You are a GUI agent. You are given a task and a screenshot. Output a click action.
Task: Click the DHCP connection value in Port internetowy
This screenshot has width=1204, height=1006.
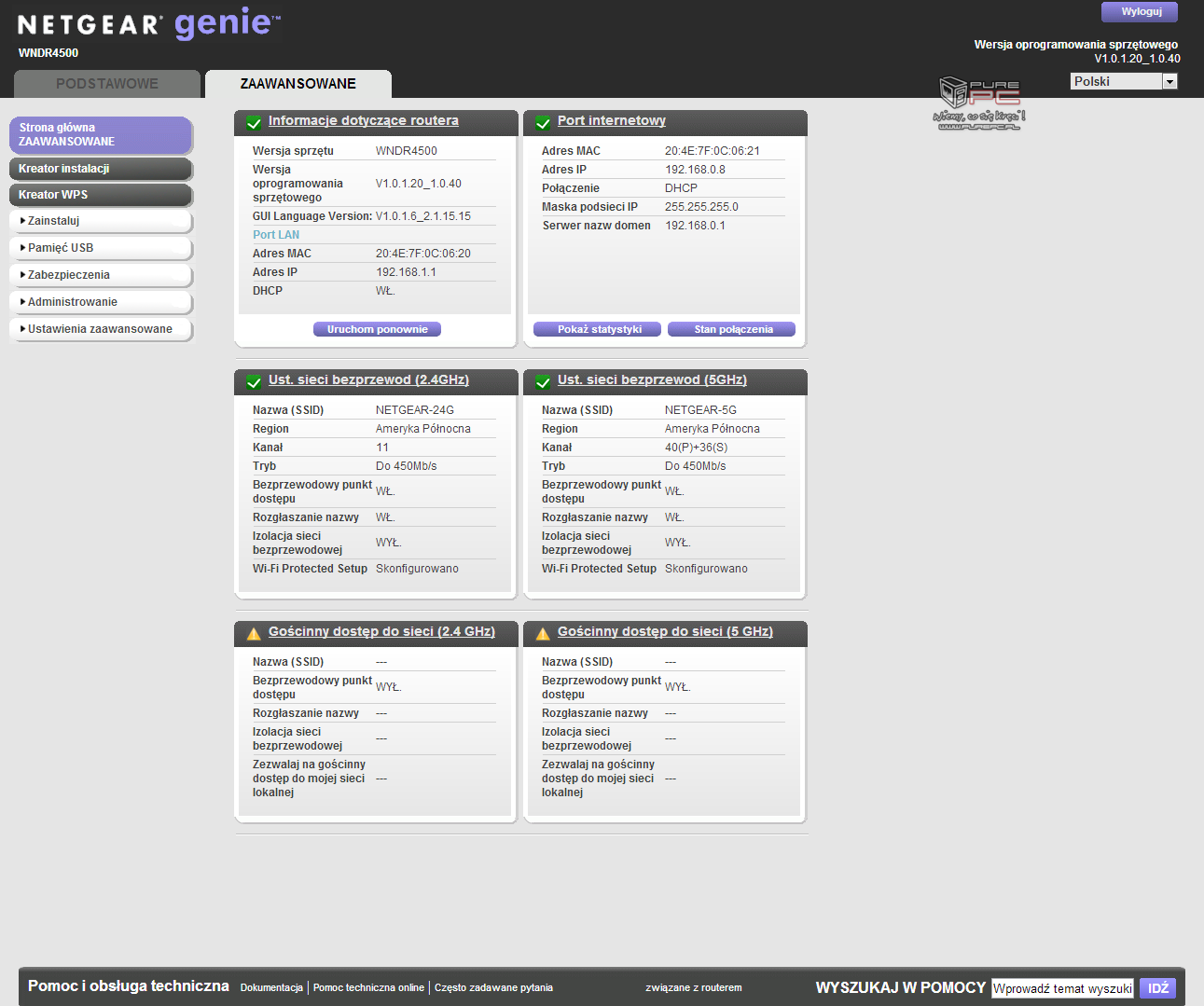coord(681,188)
